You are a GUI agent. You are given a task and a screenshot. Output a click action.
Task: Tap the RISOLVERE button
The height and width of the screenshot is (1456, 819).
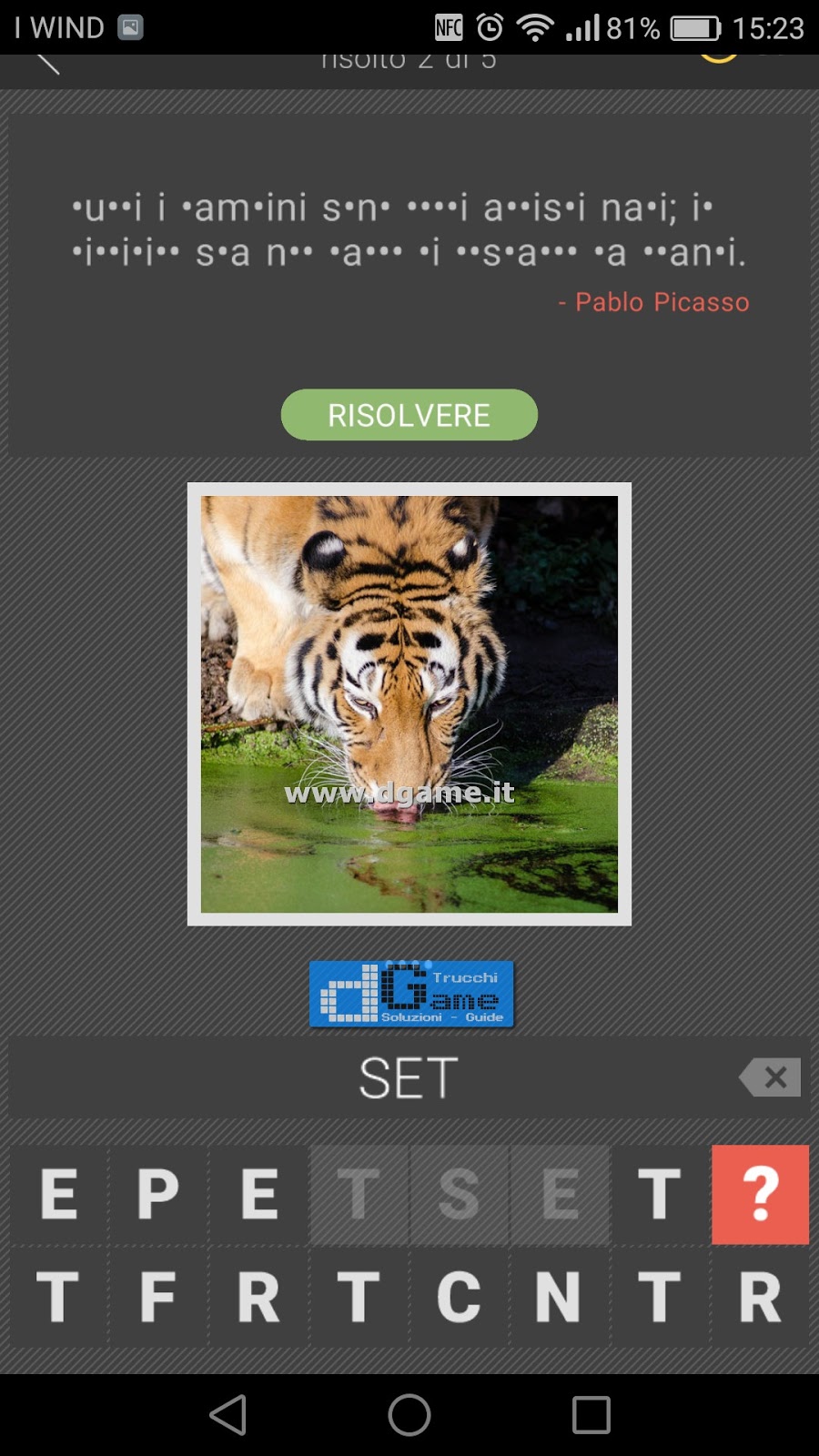click(409, 415)
